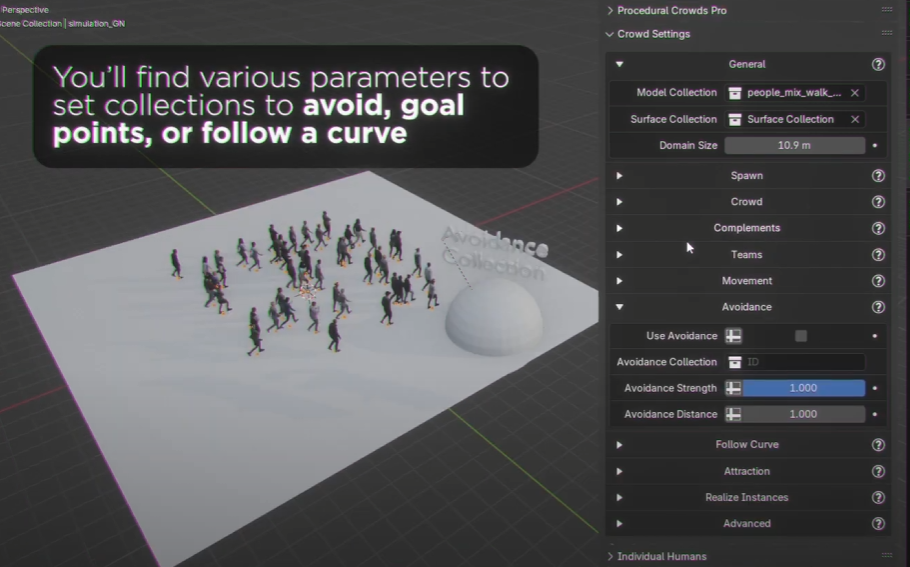
Task: Open the Individual Humans panel
Action: point(661,556)
